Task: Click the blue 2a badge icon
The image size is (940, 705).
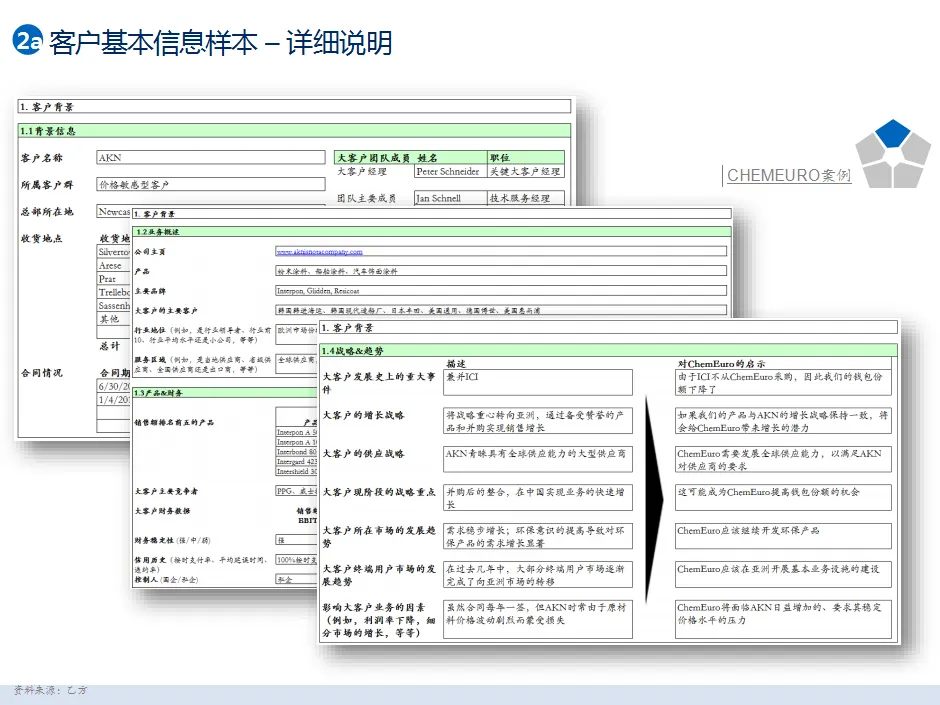Action: 28,40
